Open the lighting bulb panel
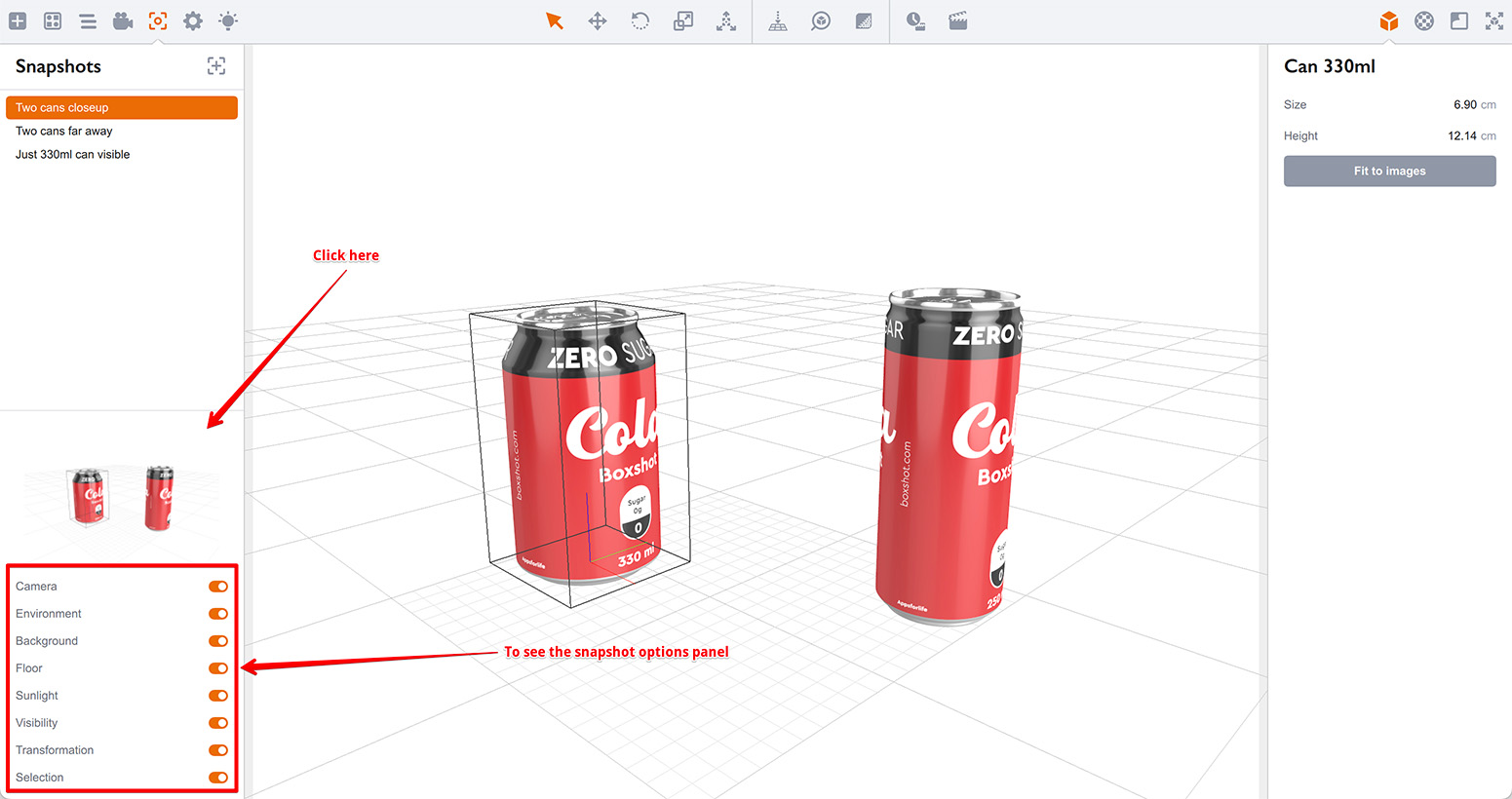1512x799 pixels. coord(228,20)
